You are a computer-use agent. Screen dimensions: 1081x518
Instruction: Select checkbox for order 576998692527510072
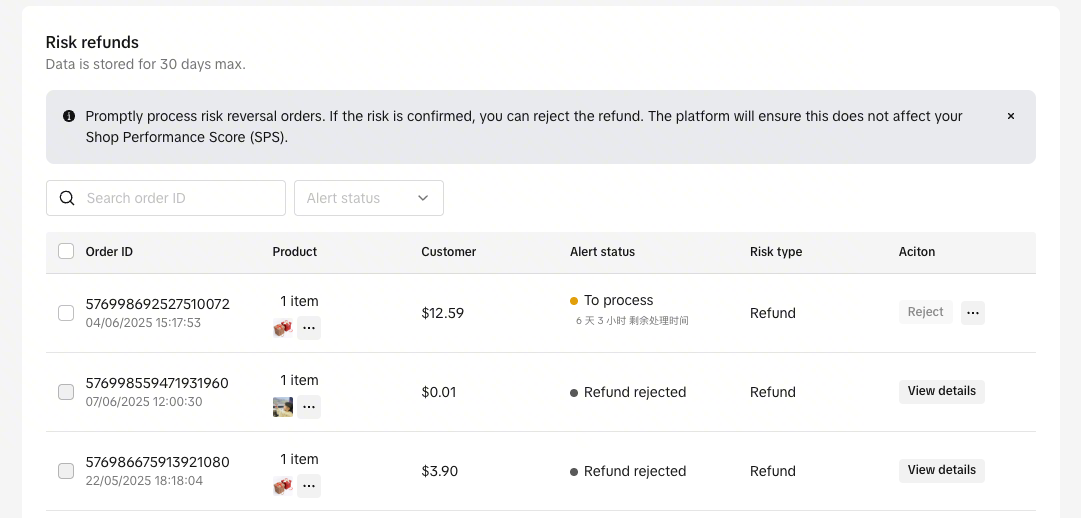66,313
